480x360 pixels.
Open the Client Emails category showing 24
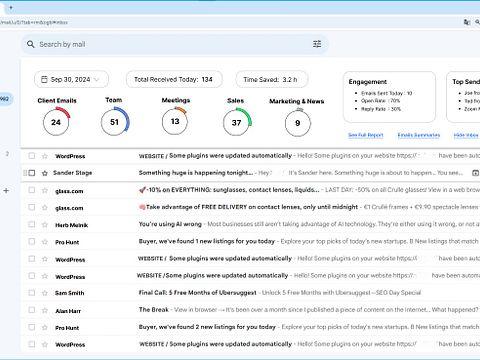click(x=56, y=121)
